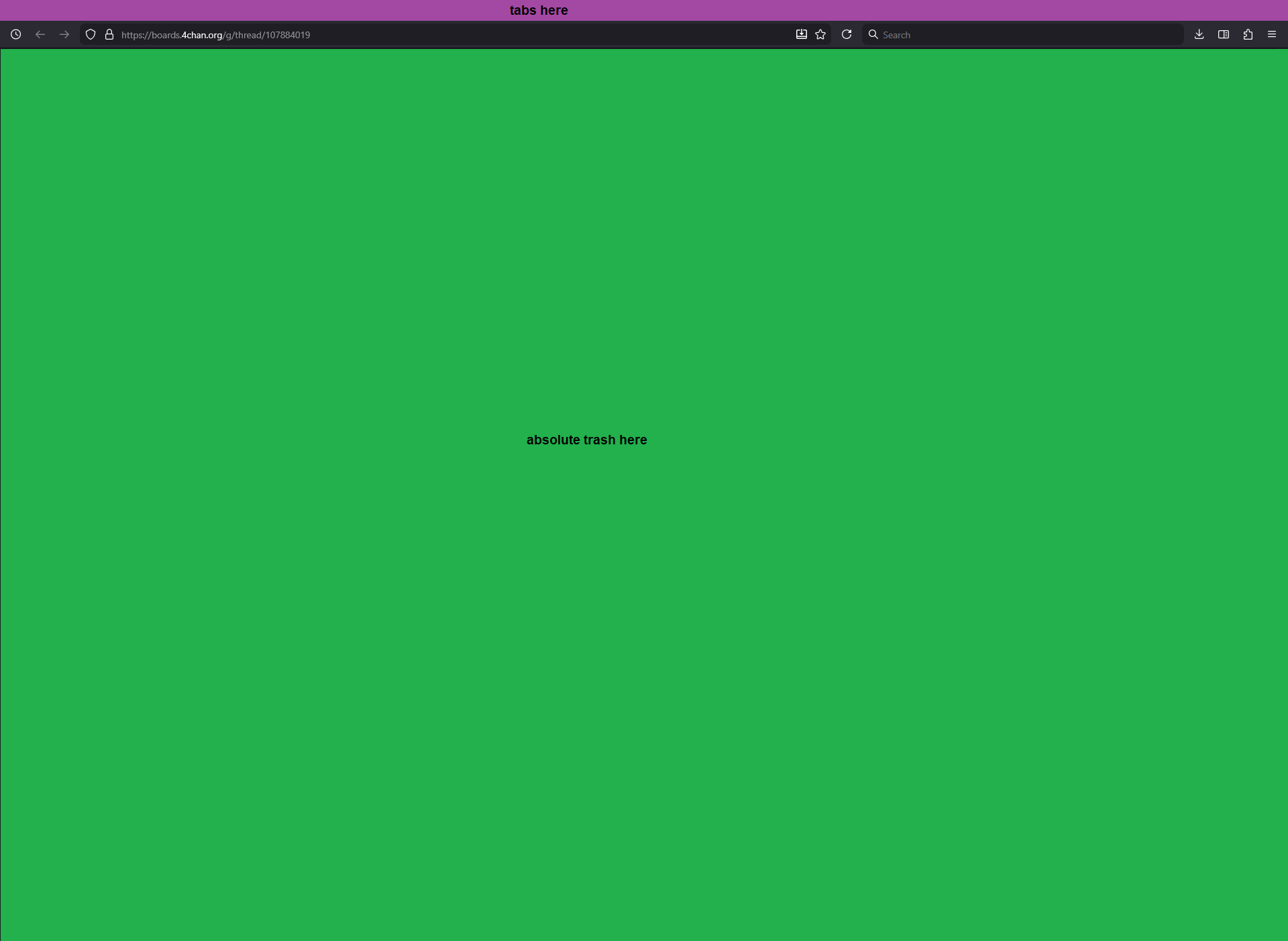Click the install/save page icon in address bar
This screenshot has height=941, width=1288.
coord(801,34)
